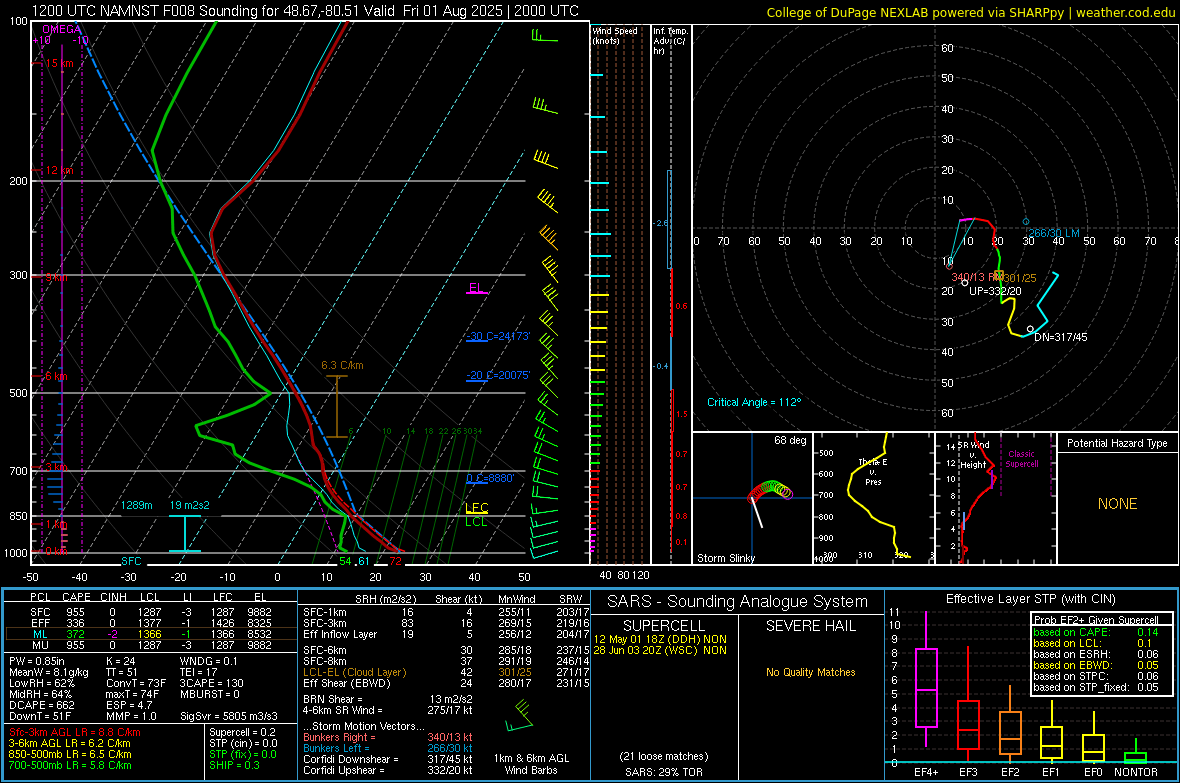Click the 'SR Wind v. Height' plot label
1180x783 pixels.
[973, 455]
